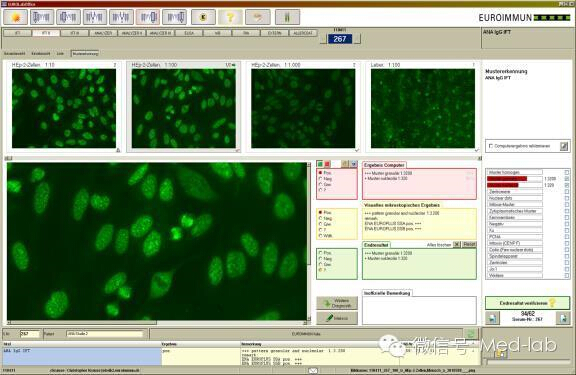Screen dimensions: 576x375
Task: Click the green square icon above computer result
Action: tap(320, 164)
